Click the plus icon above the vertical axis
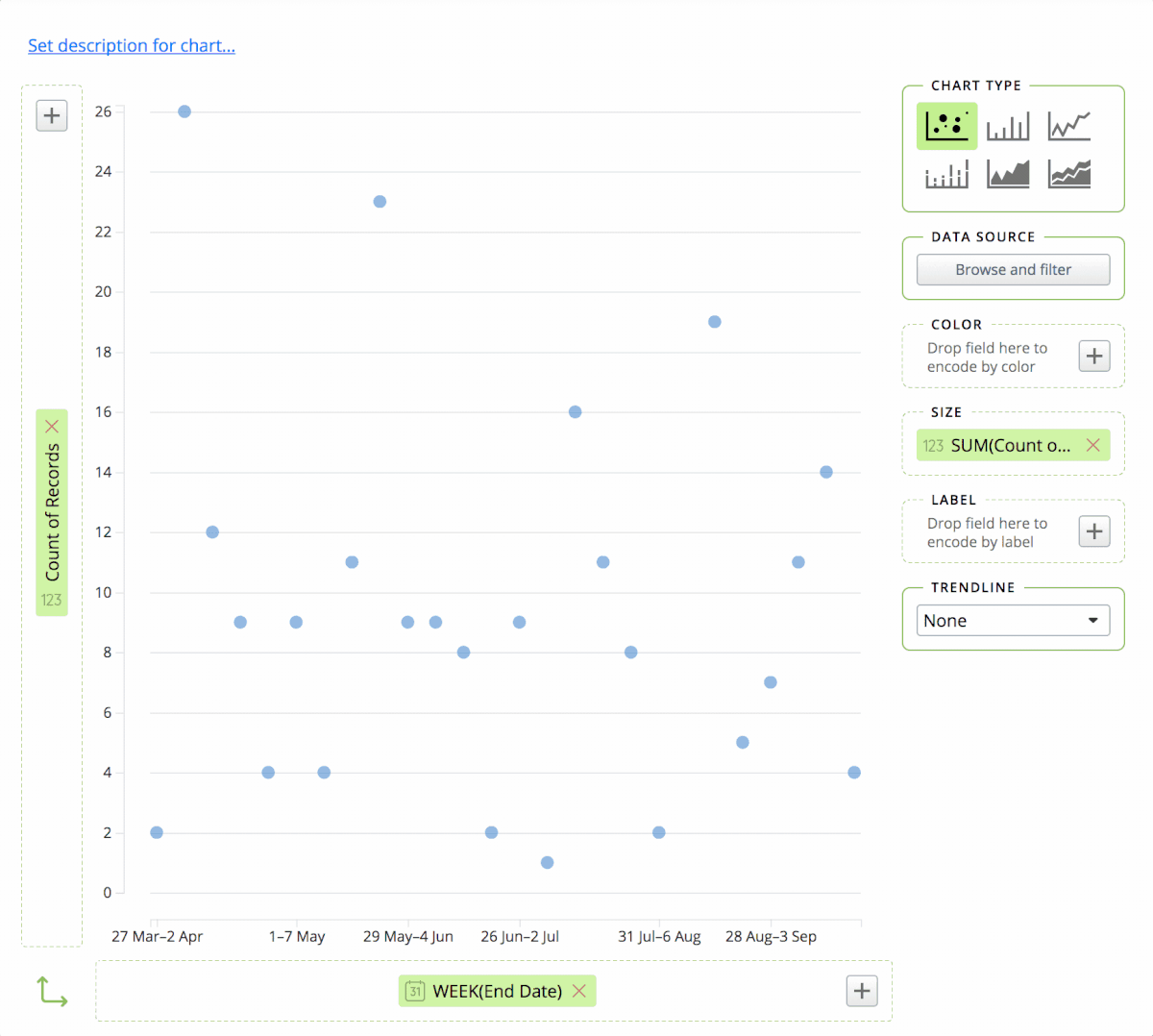The height and width of the screenshot is (1036, 1153). pyautogui.click(x=51, y=115)
